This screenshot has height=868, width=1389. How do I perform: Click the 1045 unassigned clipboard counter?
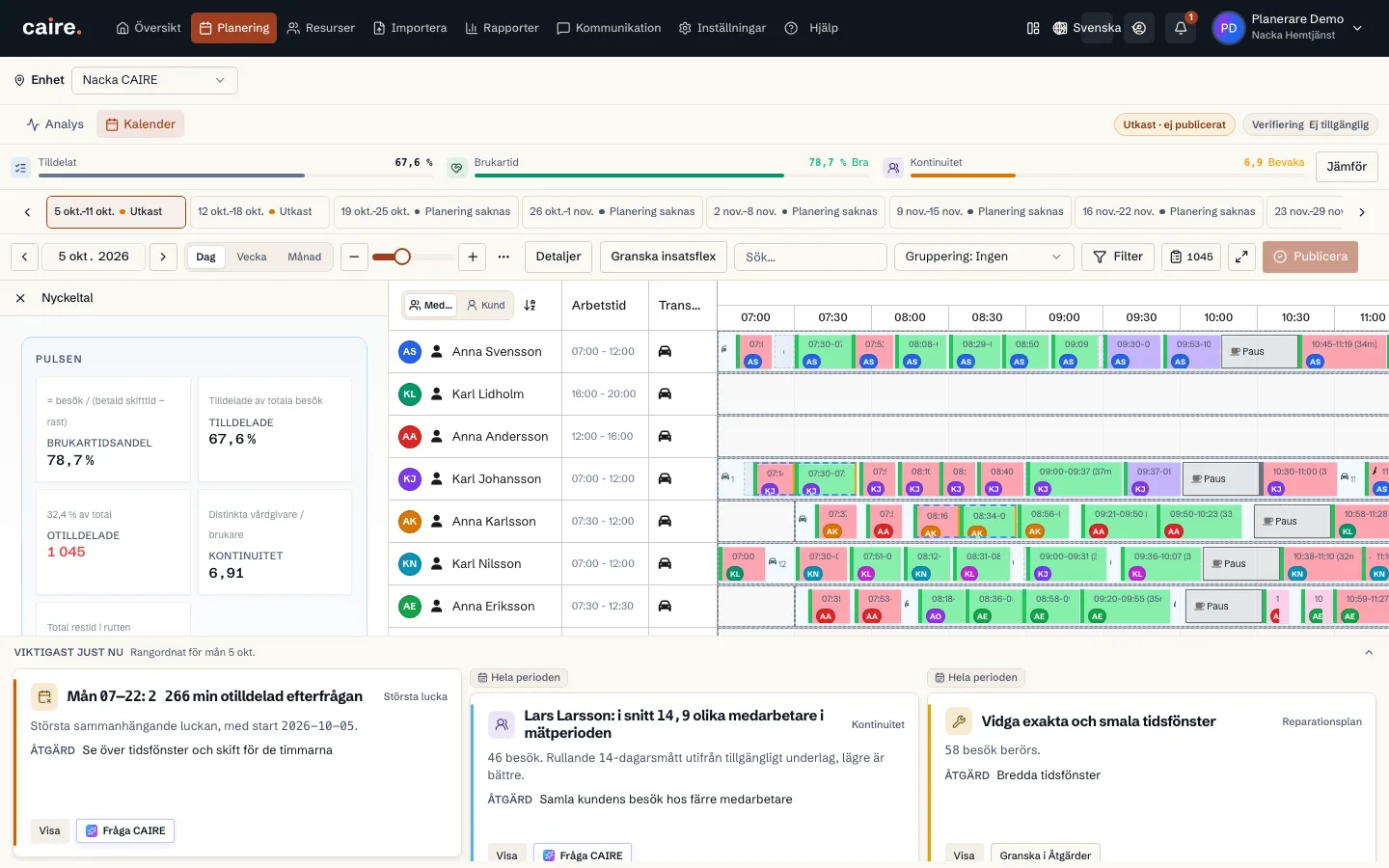pyautogui.click(x=1191, y=257)
